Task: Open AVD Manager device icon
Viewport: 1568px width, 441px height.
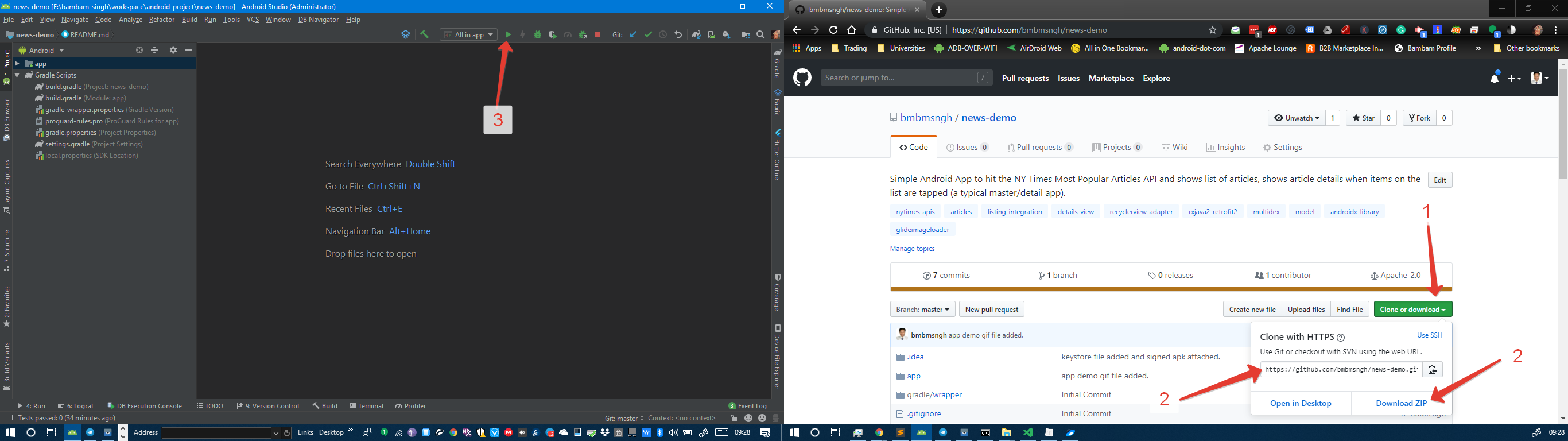Action: pos(711,34)
